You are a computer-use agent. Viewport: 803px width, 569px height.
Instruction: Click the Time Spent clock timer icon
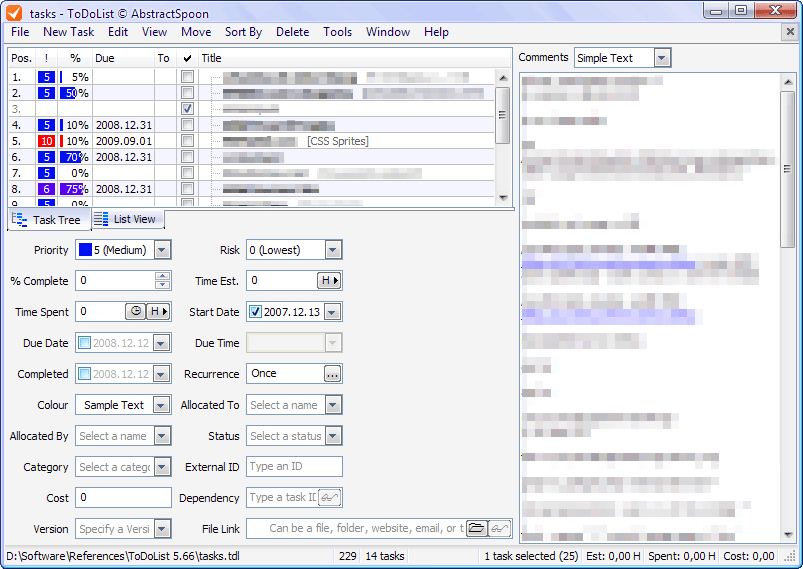coord(135,312)
